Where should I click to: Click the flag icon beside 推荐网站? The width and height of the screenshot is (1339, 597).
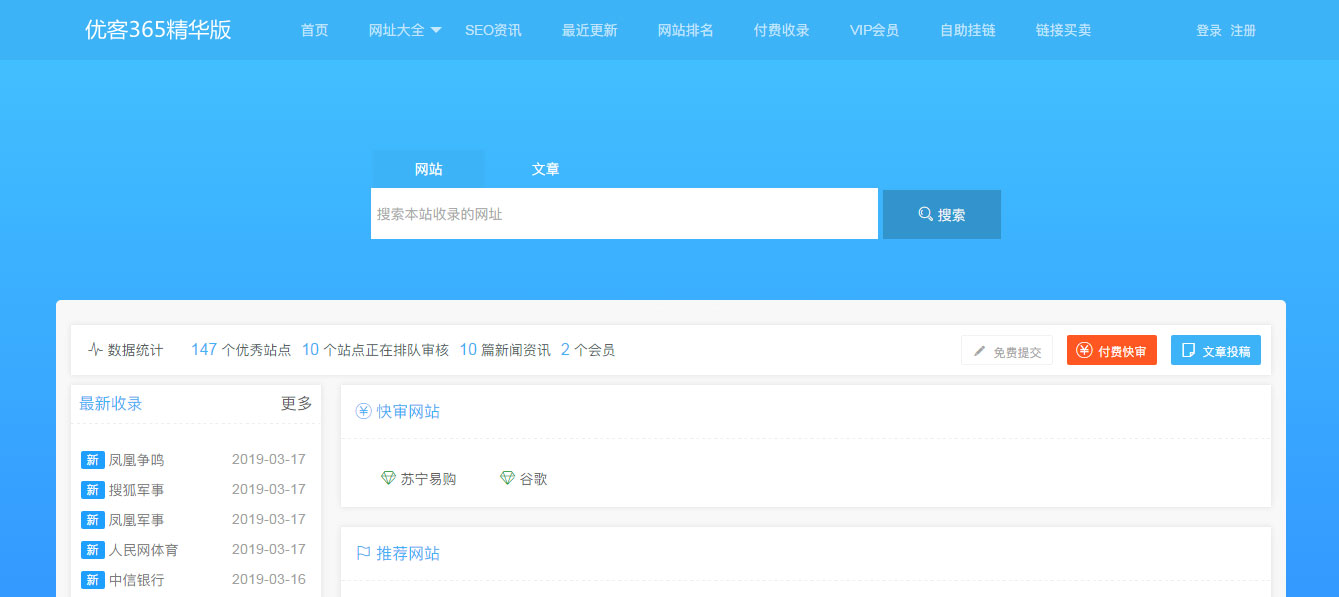click(362, 552)
